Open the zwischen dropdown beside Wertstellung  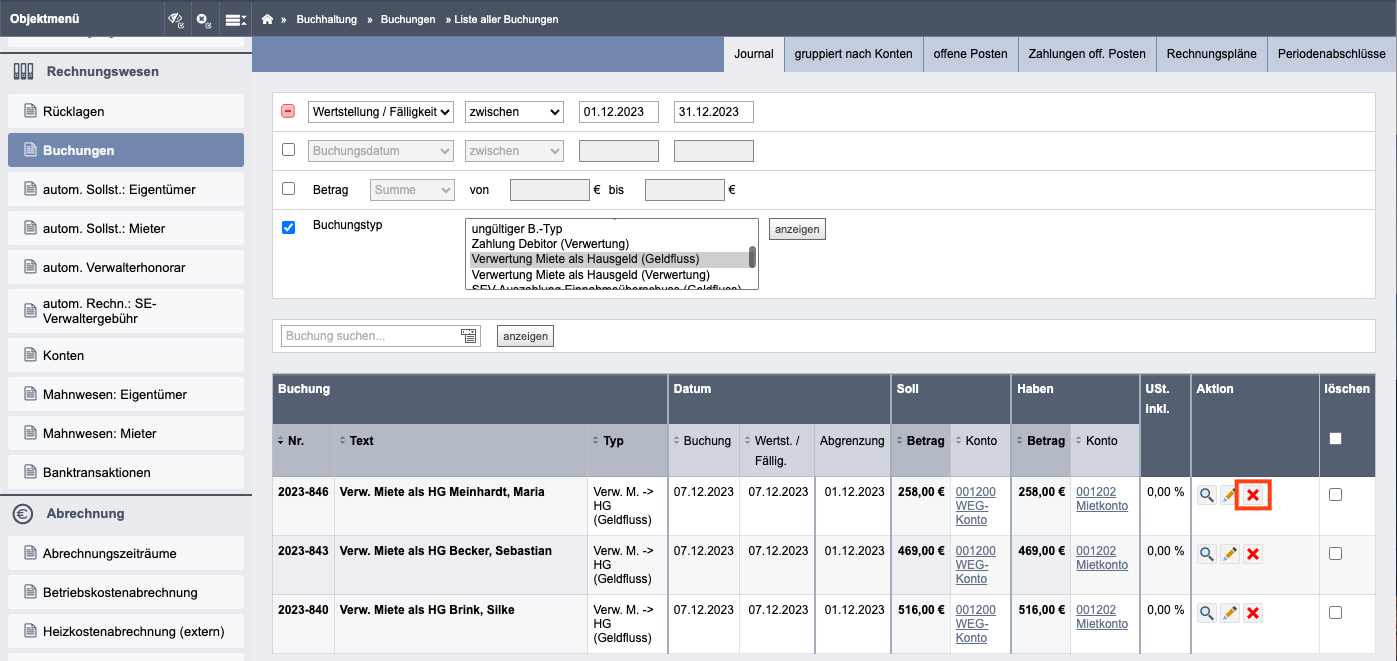[x=514, y=112]
